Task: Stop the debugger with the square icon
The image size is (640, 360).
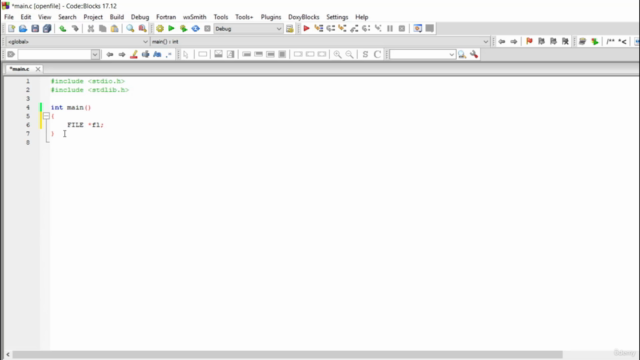Action: (x=402, y=29)
